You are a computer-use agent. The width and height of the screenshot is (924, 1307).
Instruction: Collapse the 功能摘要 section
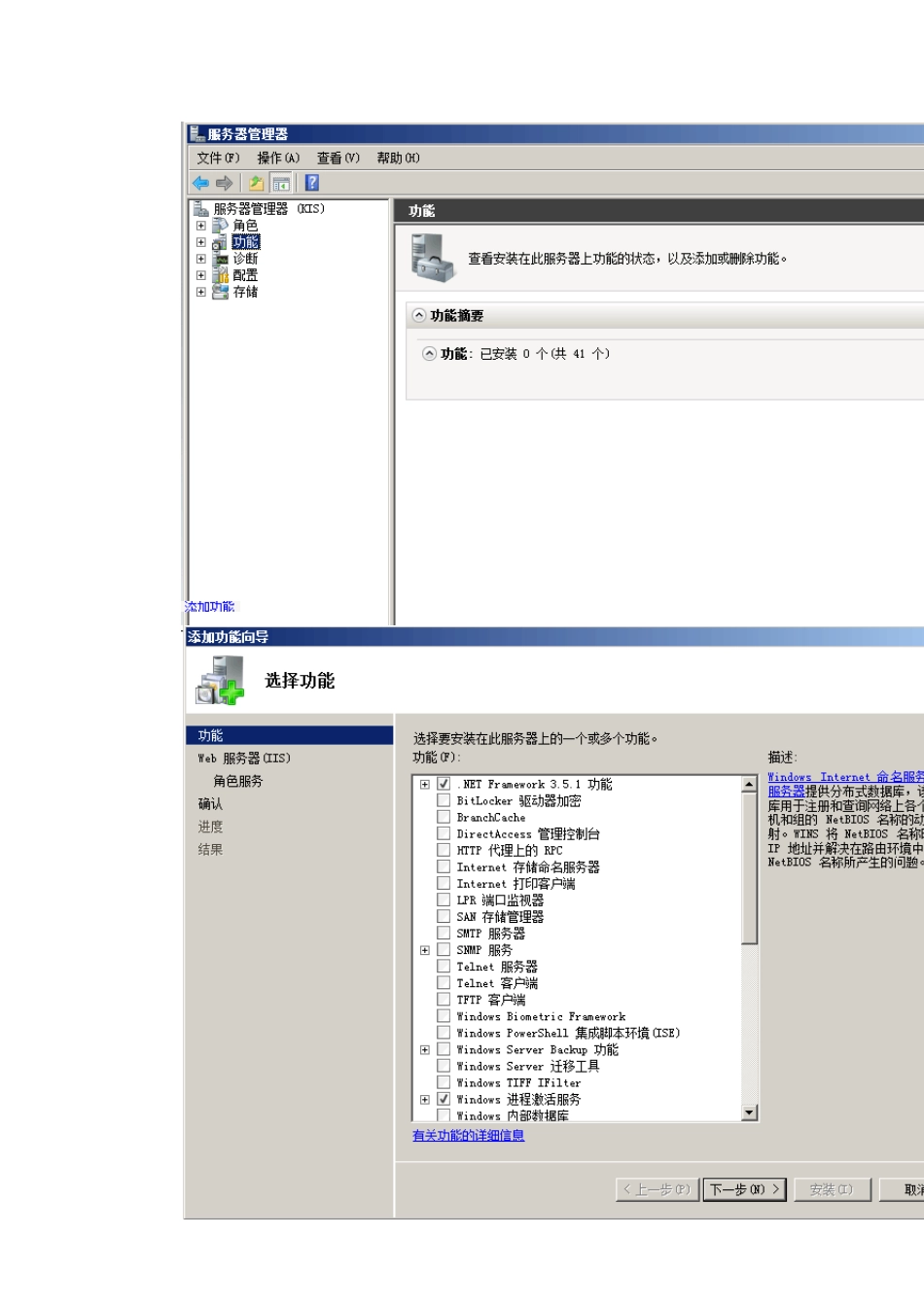pos(419,315)
